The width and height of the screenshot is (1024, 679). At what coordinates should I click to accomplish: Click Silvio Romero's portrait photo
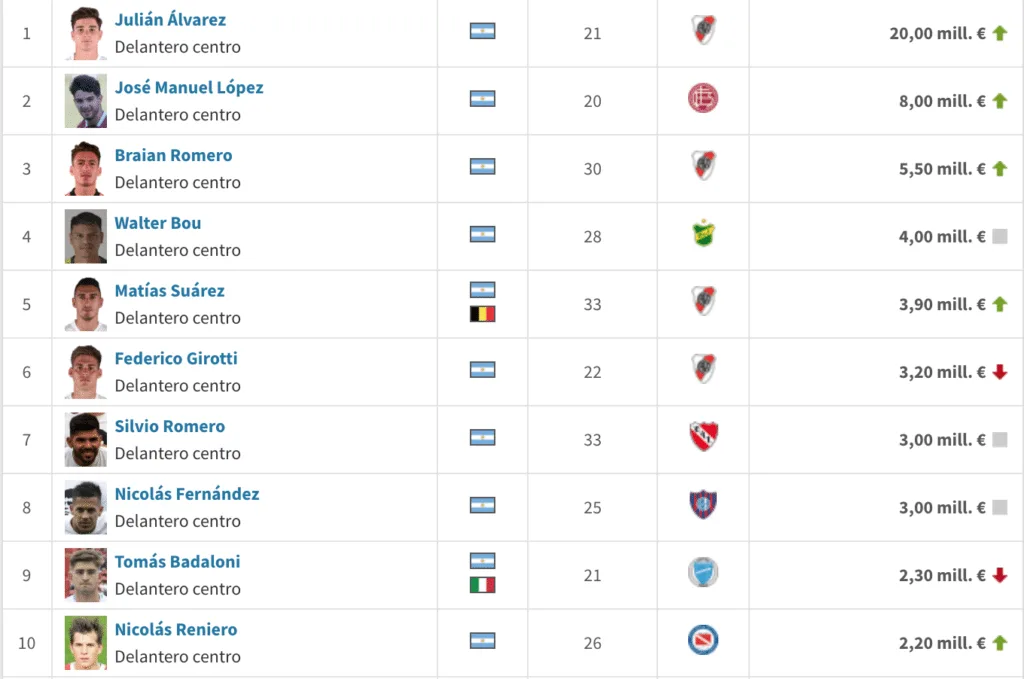pyautogui.click(x=86, y=439)
